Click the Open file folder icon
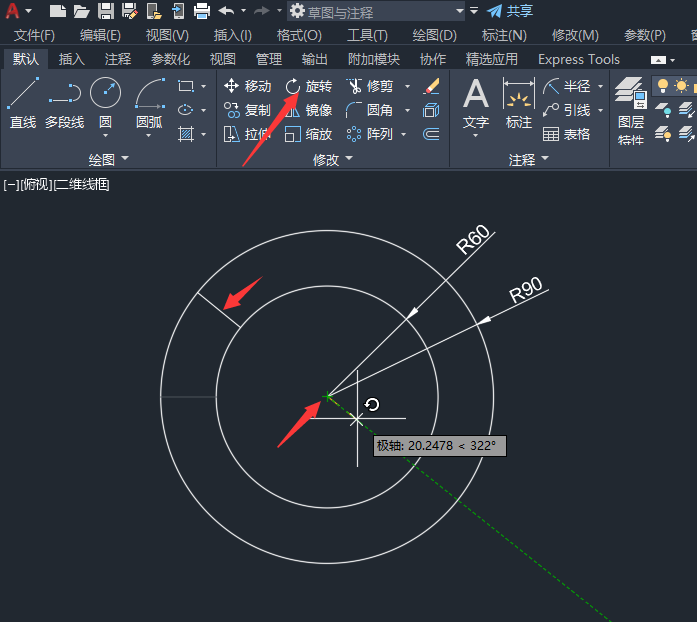 tap(81, 11)
